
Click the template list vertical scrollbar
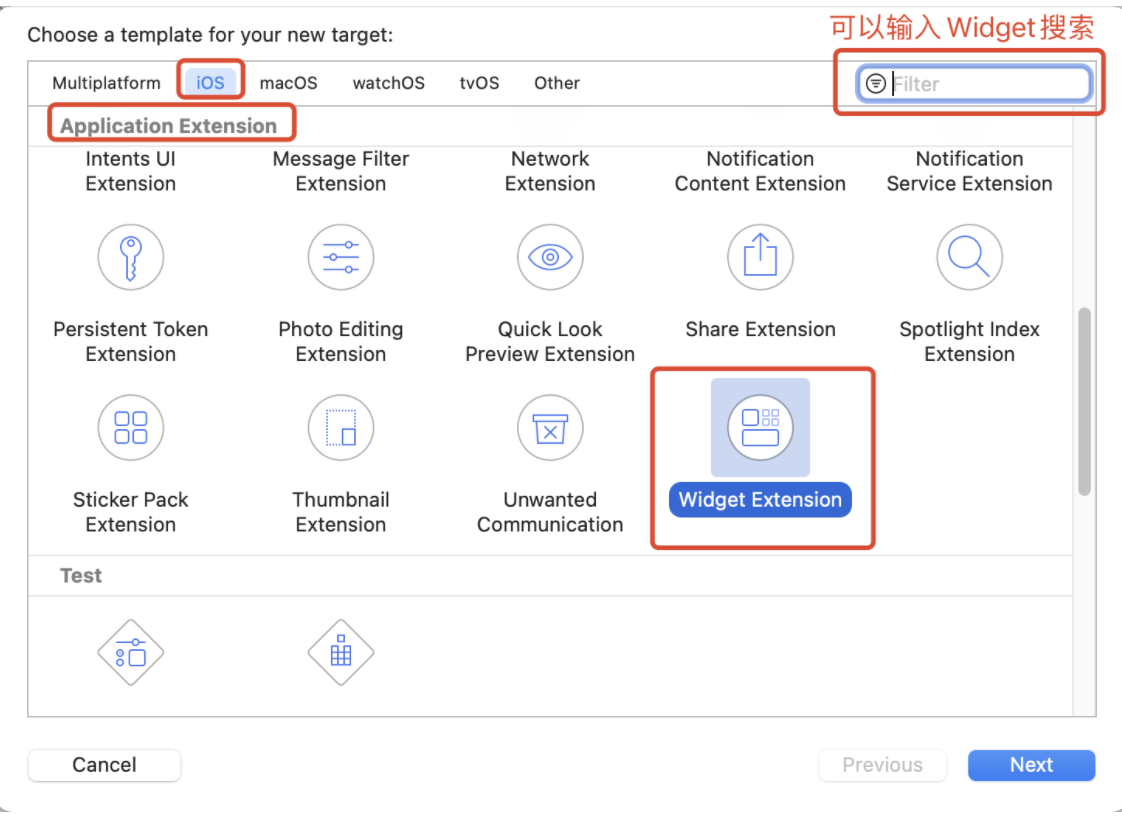[1085, 402]
